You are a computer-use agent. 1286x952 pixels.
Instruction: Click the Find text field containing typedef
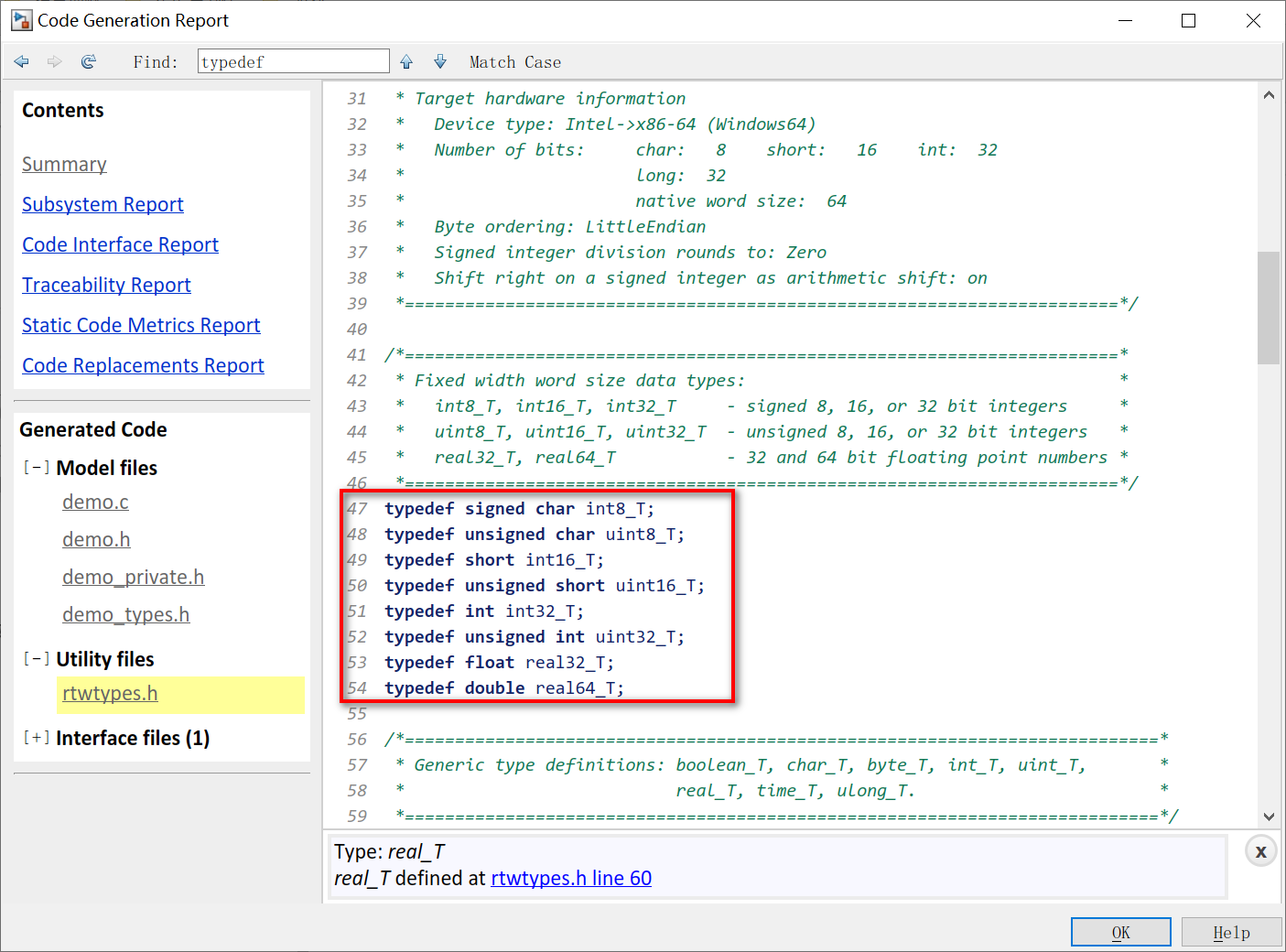point(294,61)
